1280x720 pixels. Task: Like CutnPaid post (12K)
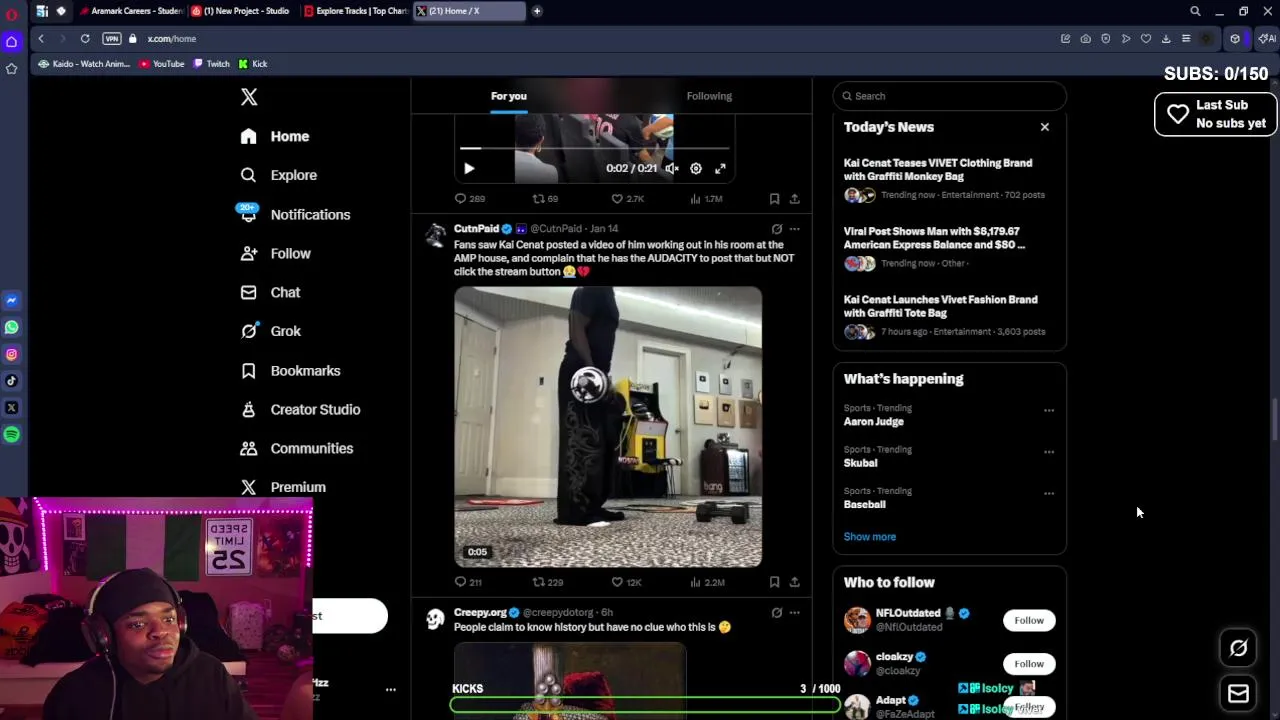pyautogui.click(x=626, y=582)
